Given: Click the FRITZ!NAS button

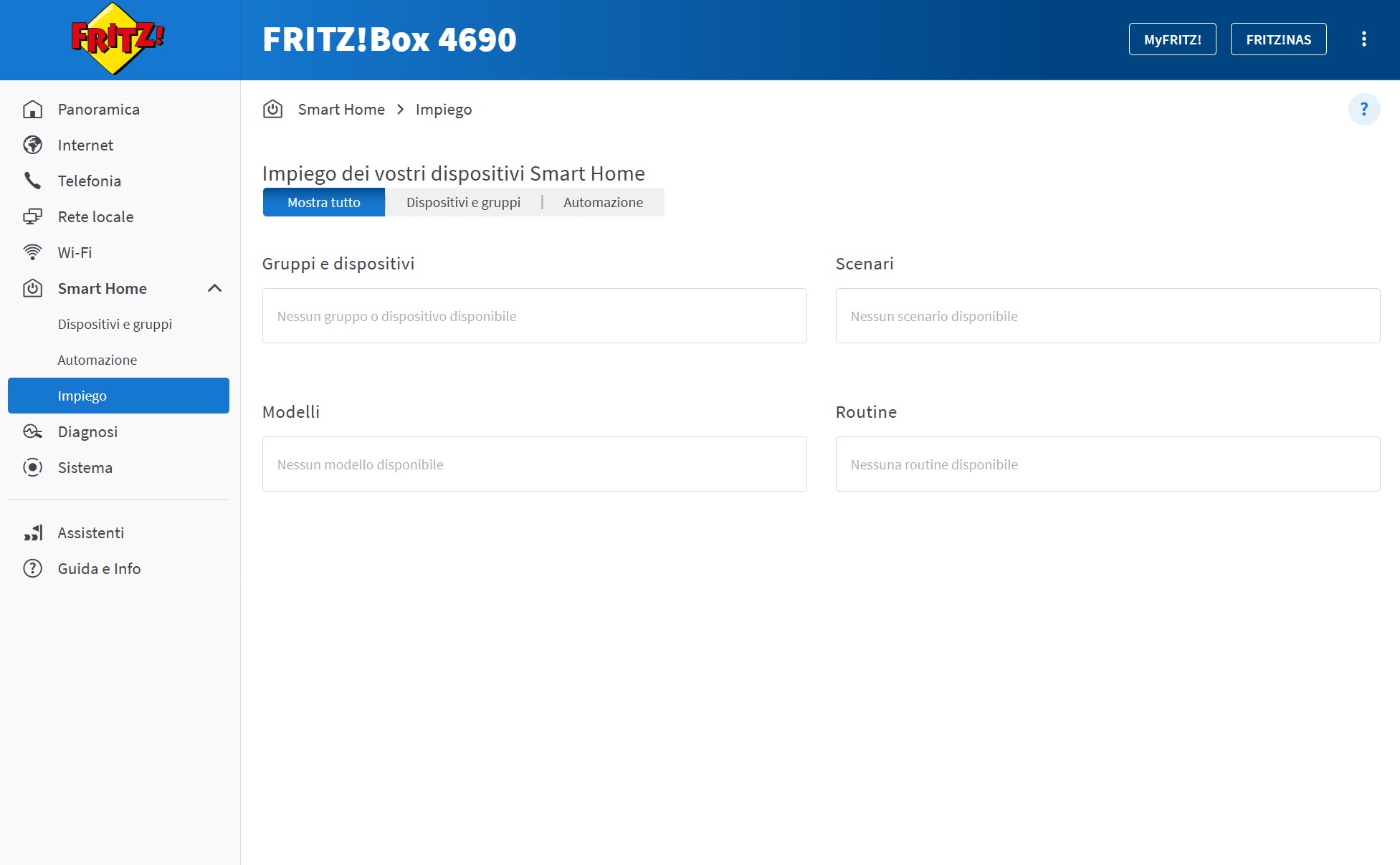Looking at the screenshot, I should click(x=1278, y=39).
